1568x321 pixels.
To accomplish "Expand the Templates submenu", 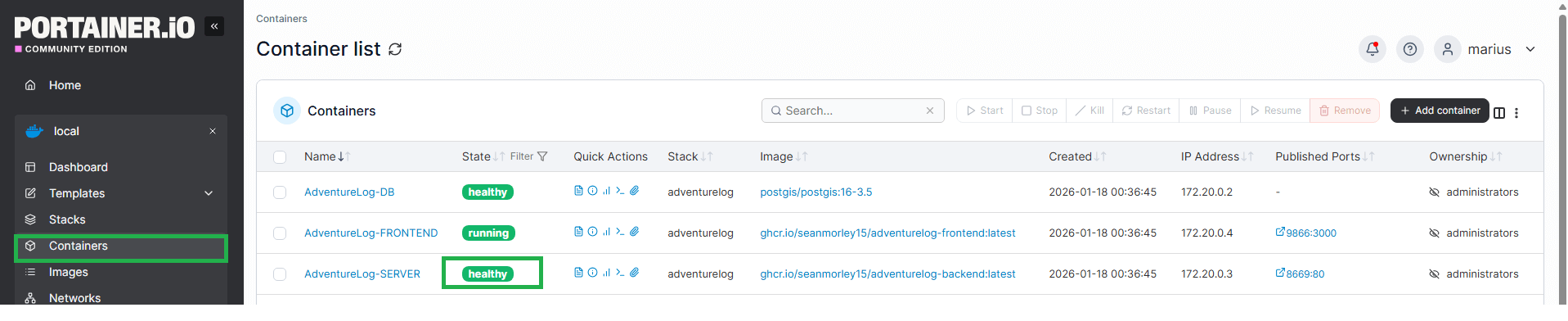I will (209, 193).
